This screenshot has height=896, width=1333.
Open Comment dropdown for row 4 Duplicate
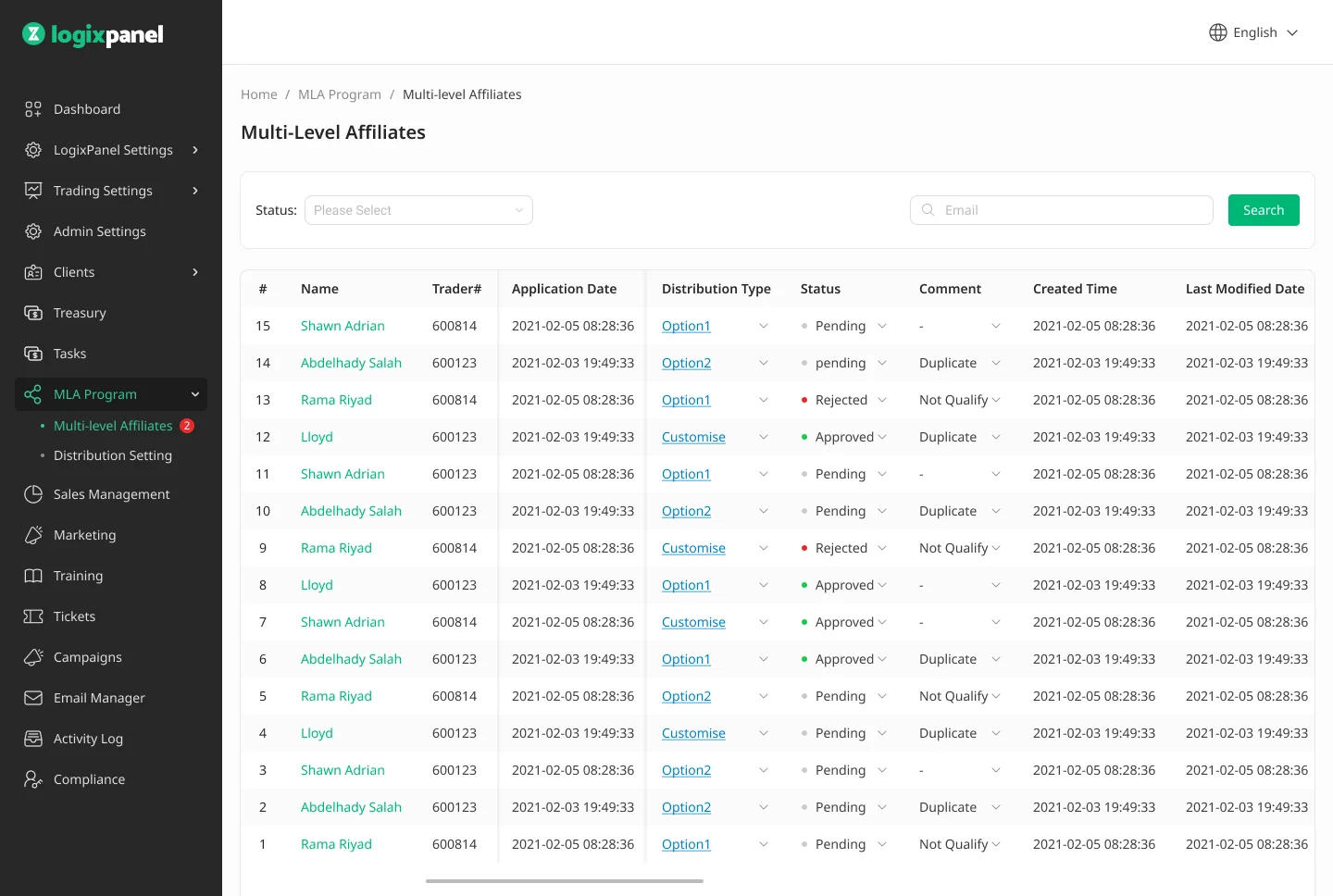(x=996, y=733)
